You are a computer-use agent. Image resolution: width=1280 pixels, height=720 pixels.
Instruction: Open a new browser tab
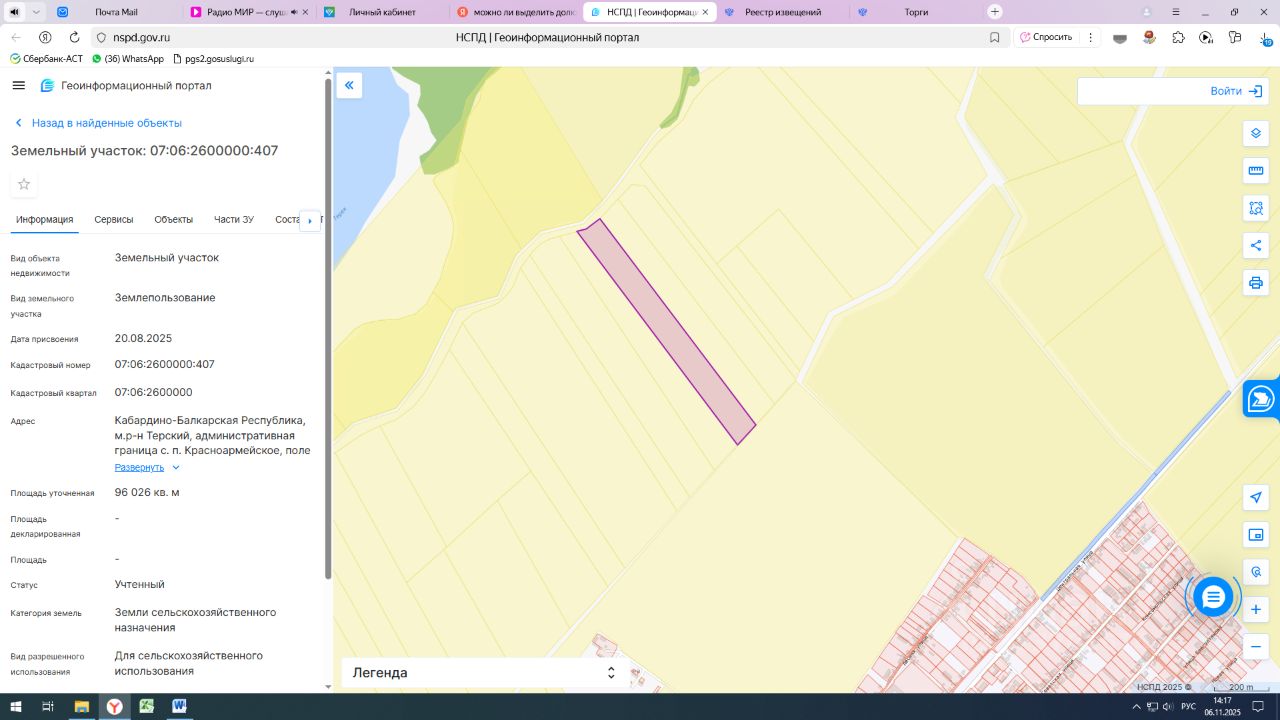click(x=995, y=12)
